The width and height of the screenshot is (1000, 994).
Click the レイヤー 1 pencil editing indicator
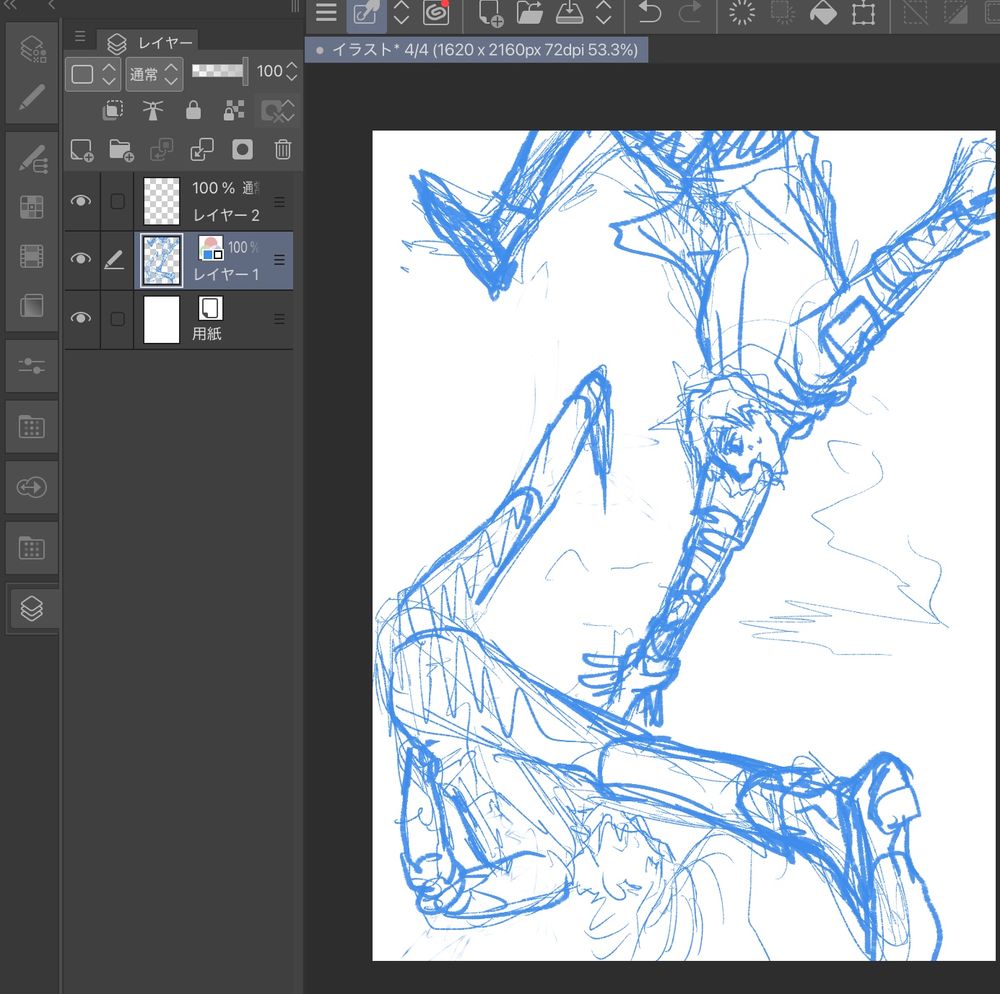pyautogui.click(x=114, y=259)
